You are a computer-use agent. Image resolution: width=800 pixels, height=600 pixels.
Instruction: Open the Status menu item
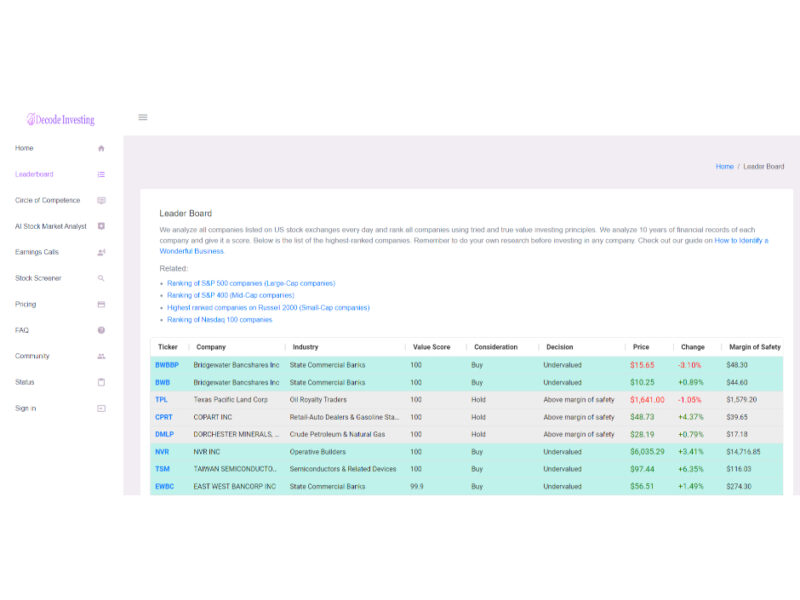(x=25, y=382)
